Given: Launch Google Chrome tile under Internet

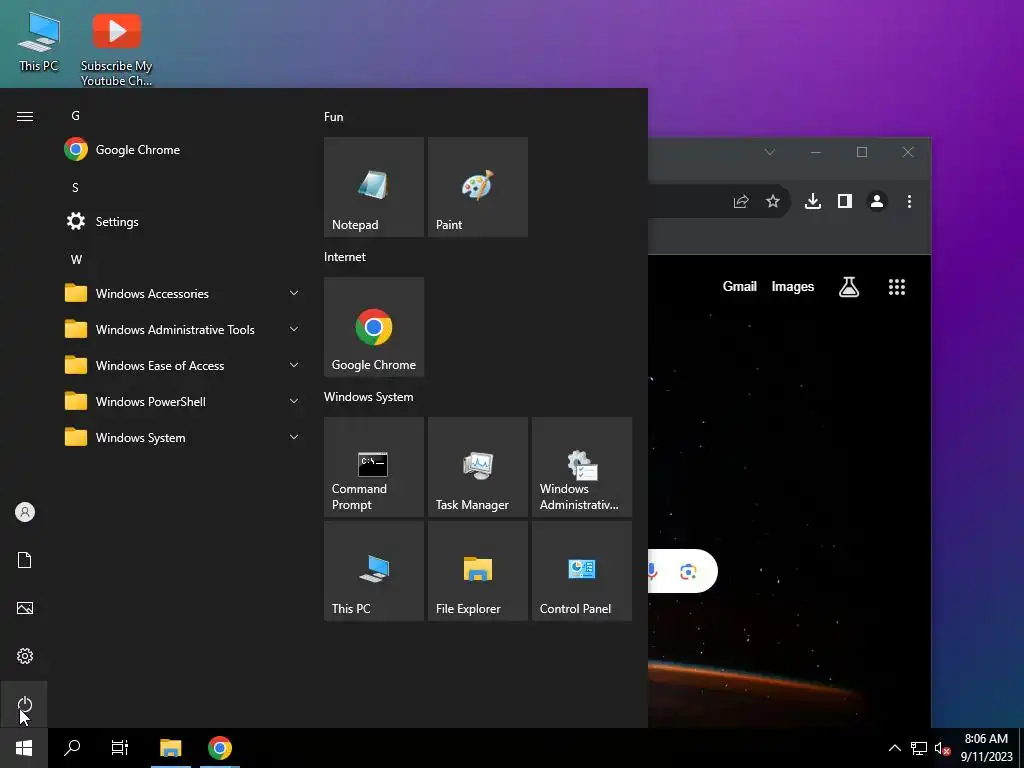Looking at the screenshot, I should [x=374, y=327].
